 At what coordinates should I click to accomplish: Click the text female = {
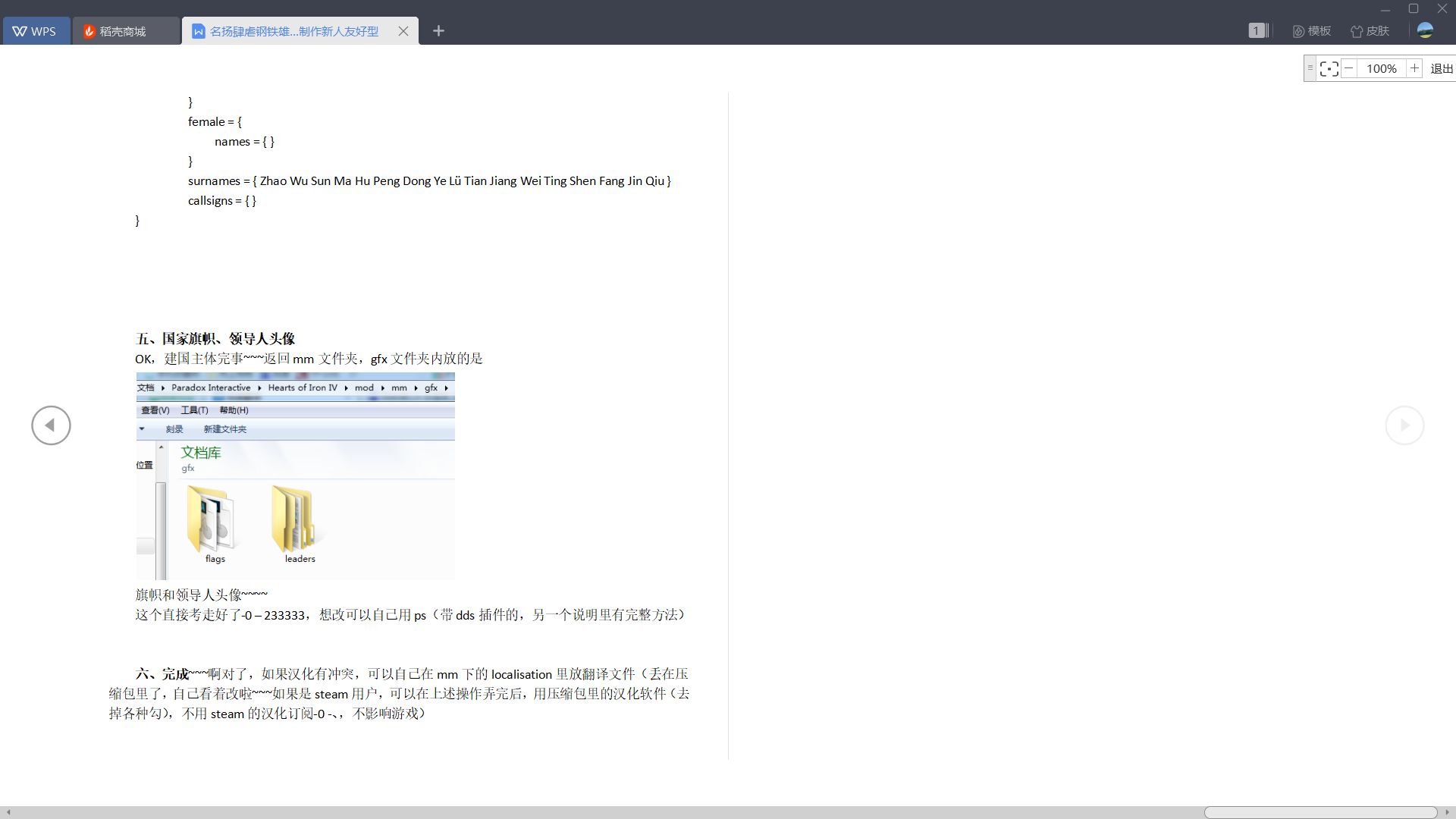[x=215, y=122]
